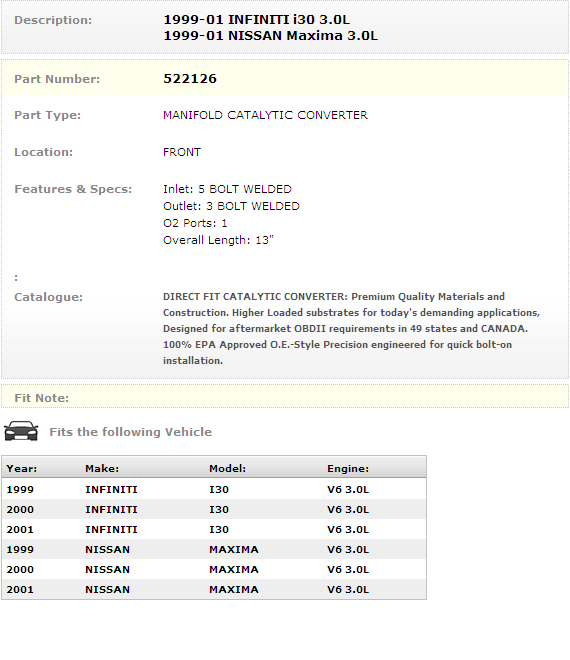This screenshot has height=660, width=570.
Task: Click the Location label
Action: point(43,152)
